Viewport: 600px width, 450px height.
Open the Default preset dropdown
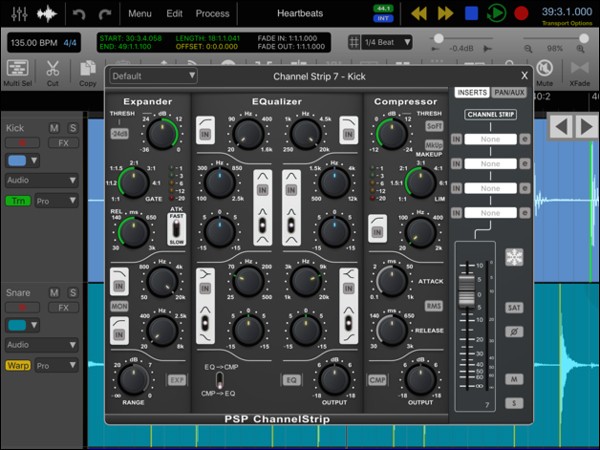coord(152,76)
